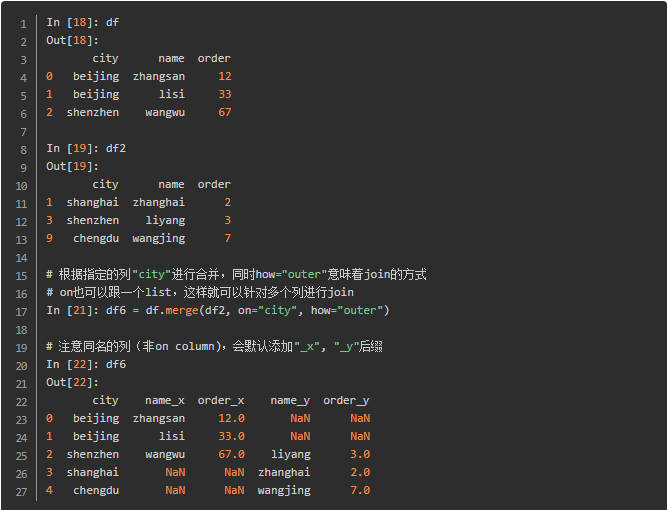
Task: Click how="outer" argument in the merge call
Action: (347, 310)
